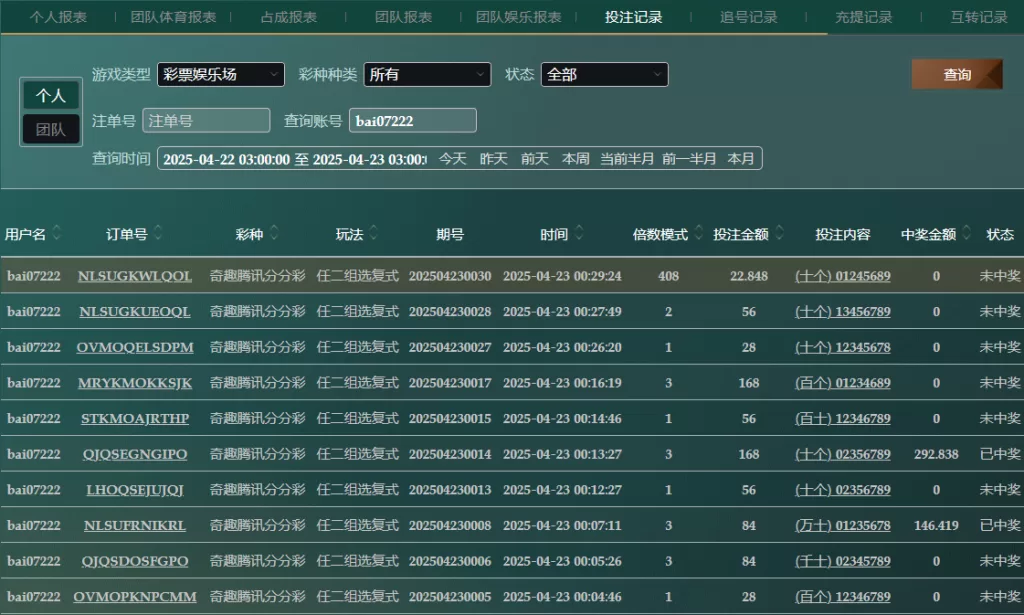The width and height of the screenshot is (1024, 615).
Task: Click timestamp 2025-04-23 00:13:27
Action: 562,454
